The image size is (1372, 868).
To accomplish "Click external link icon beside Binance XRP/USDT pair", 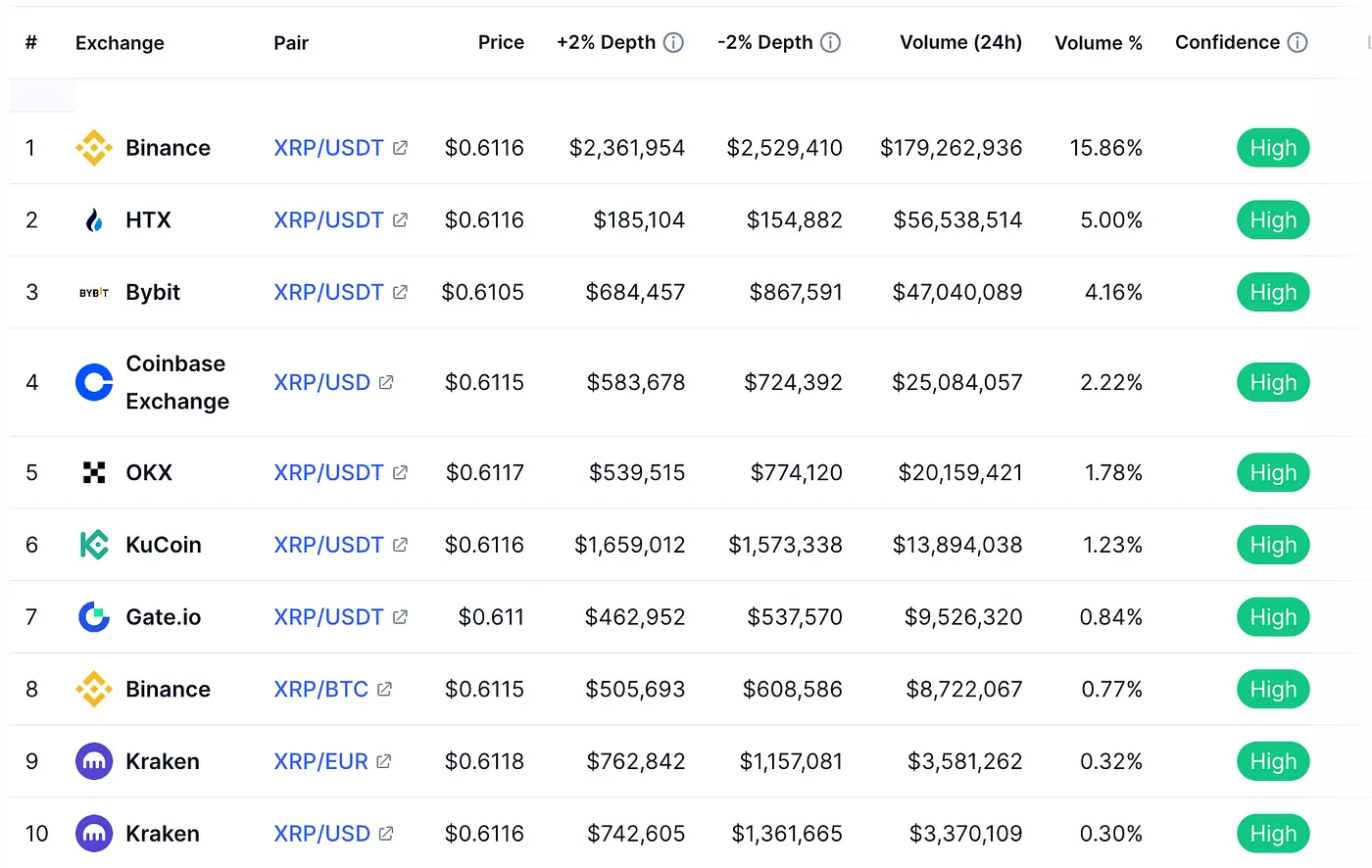I will pos(399,147).
